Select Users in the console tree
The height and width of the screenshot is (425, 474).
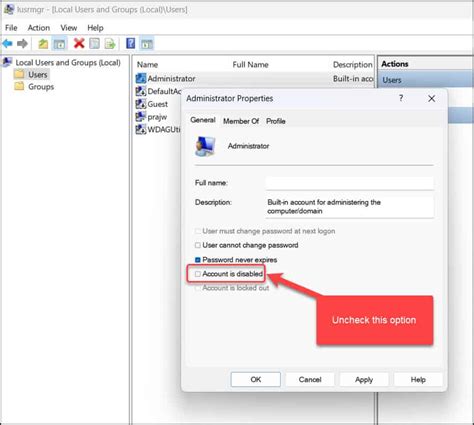point(38,74)
